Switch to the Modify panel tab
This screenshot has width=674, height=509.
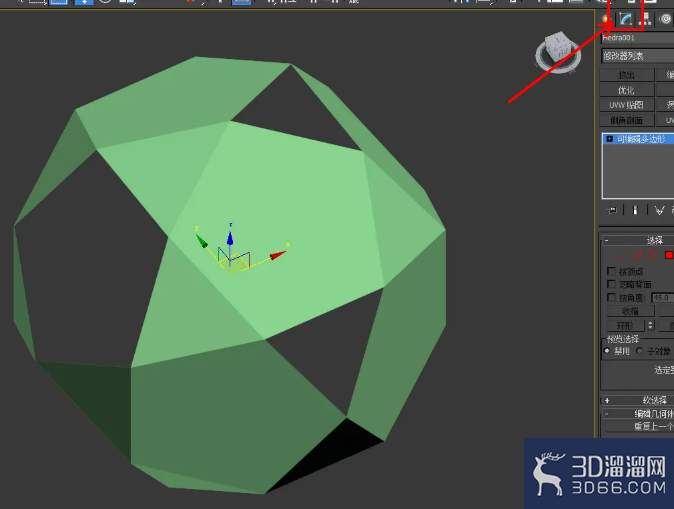pos(625,19)
